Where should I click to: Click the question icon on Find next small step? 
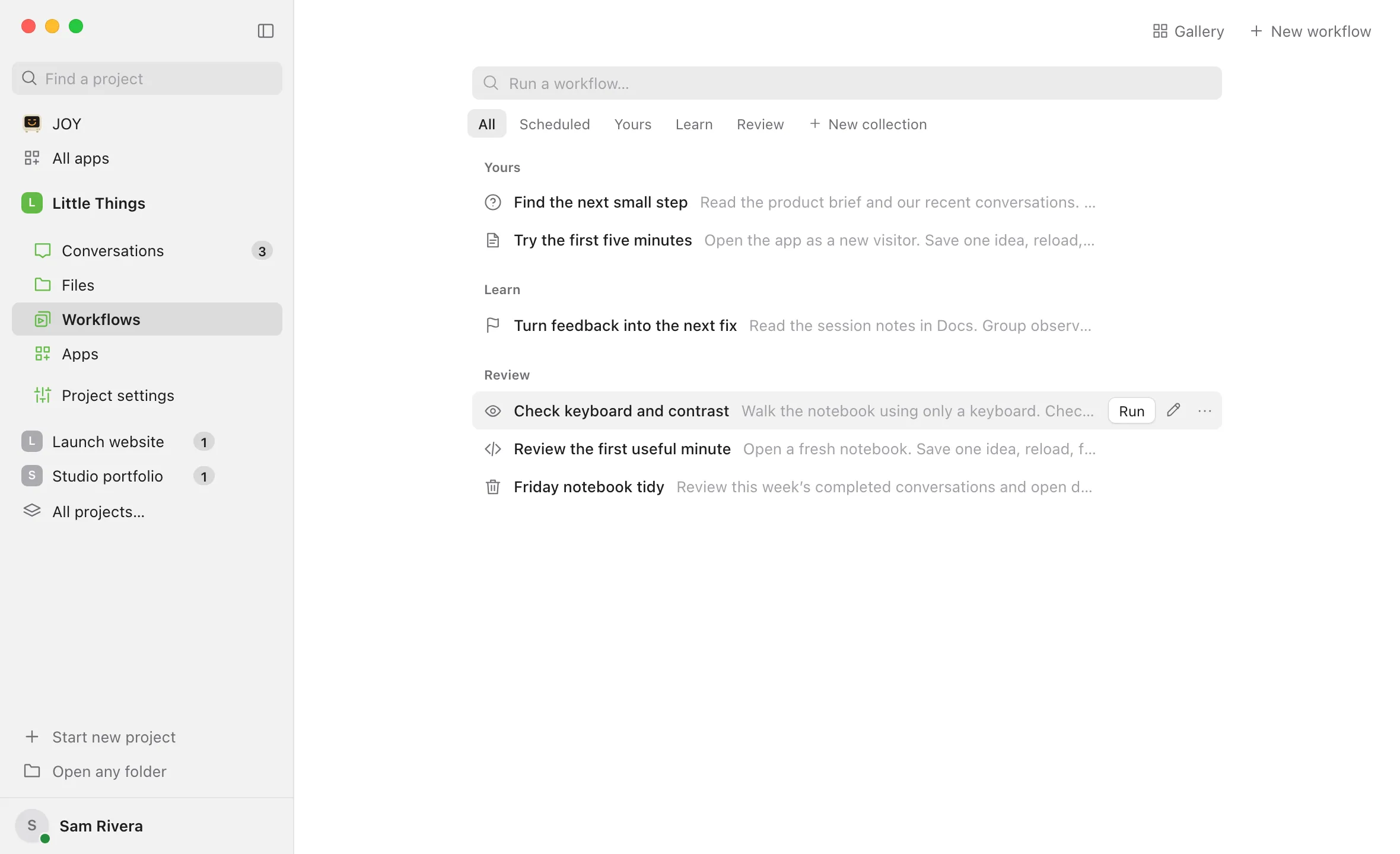click(x=492, y=202)
